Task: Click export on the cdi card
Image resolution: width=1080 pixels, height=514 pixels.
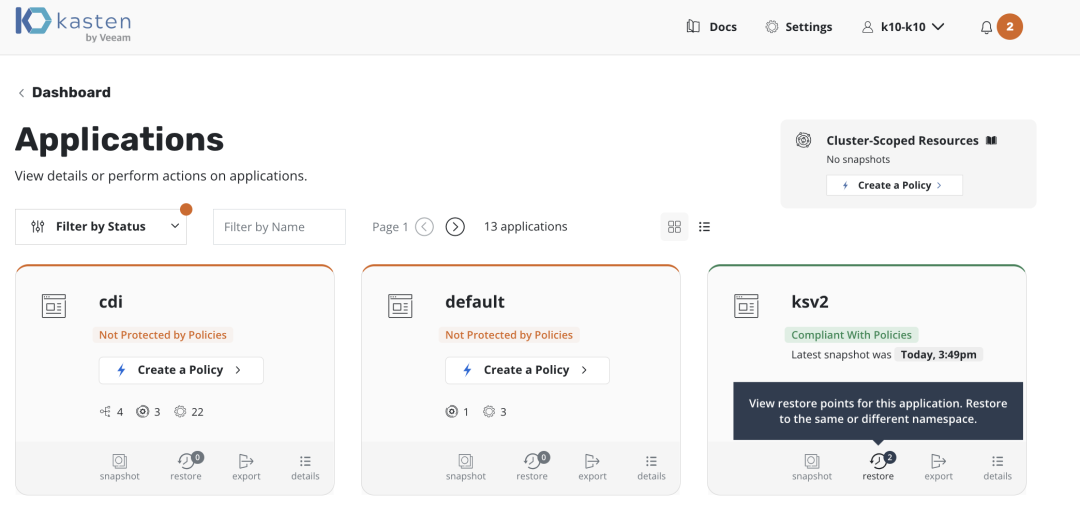Action: (x=246, y=466)
